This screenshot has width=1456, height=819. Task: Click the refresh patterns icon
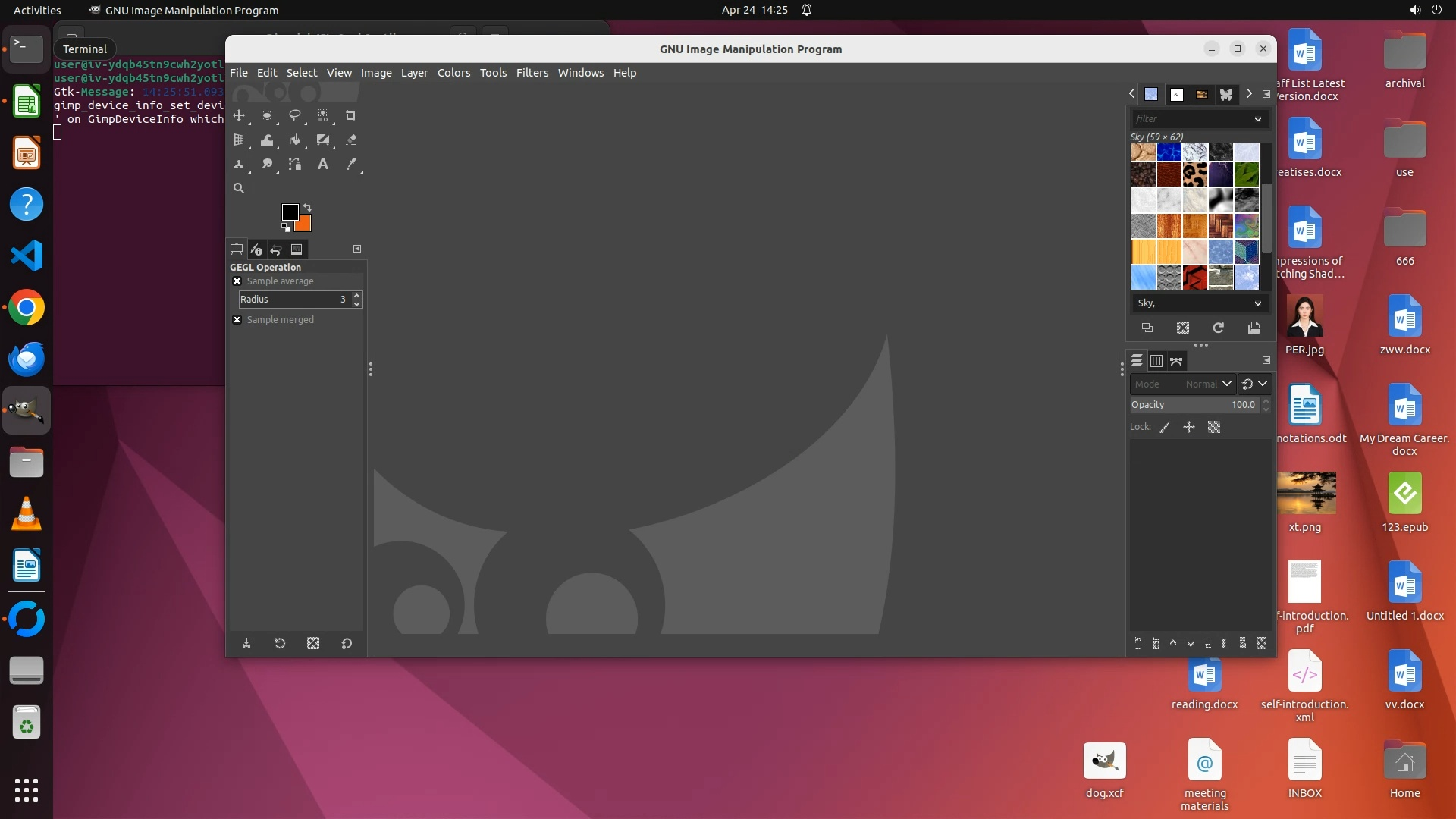pyautogui.click(x=1218, y=328)
